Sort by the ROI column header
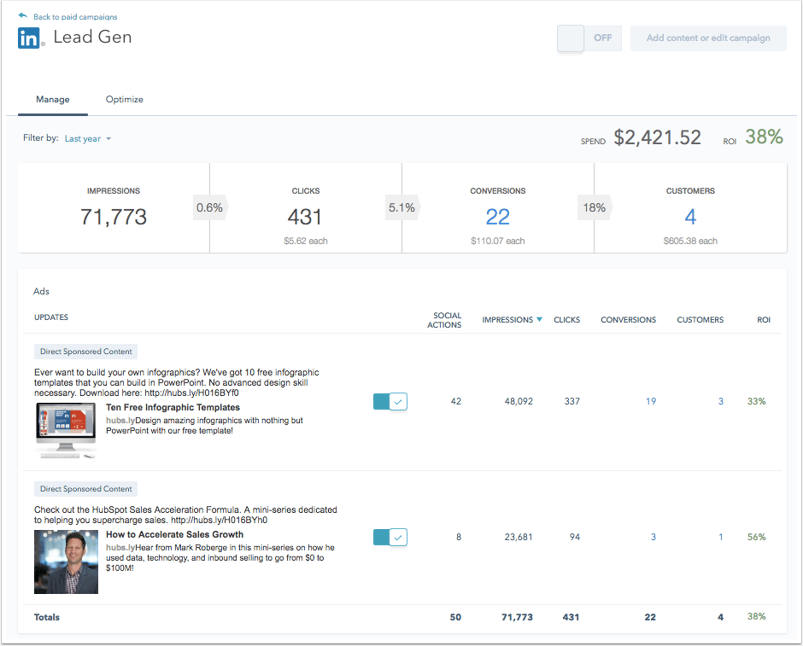Image resolution: width=803 pixels, height=646 pixels. coord(764,320)
